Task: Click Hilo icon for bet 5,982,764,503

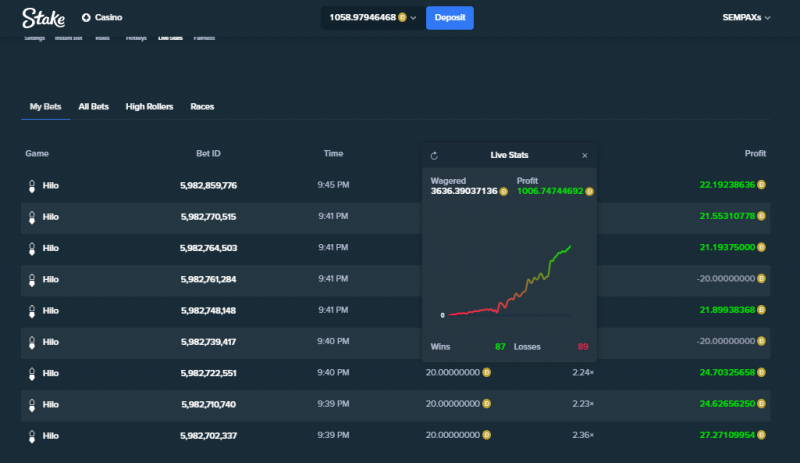Action: pyautogui.click(x=32, y=249)
